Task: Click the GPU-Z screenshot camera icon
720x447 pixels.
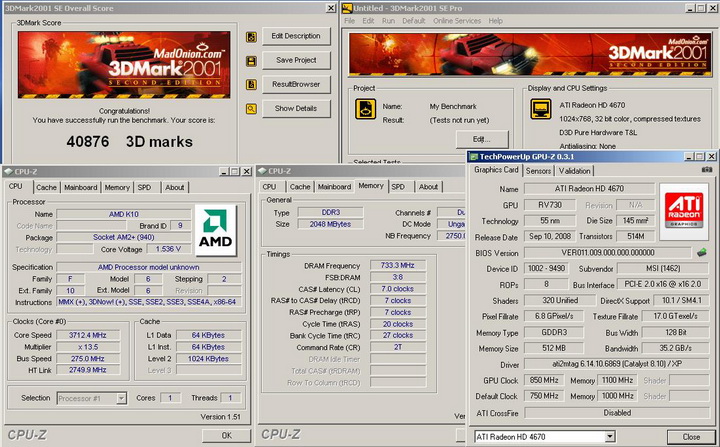Action: 707,170
